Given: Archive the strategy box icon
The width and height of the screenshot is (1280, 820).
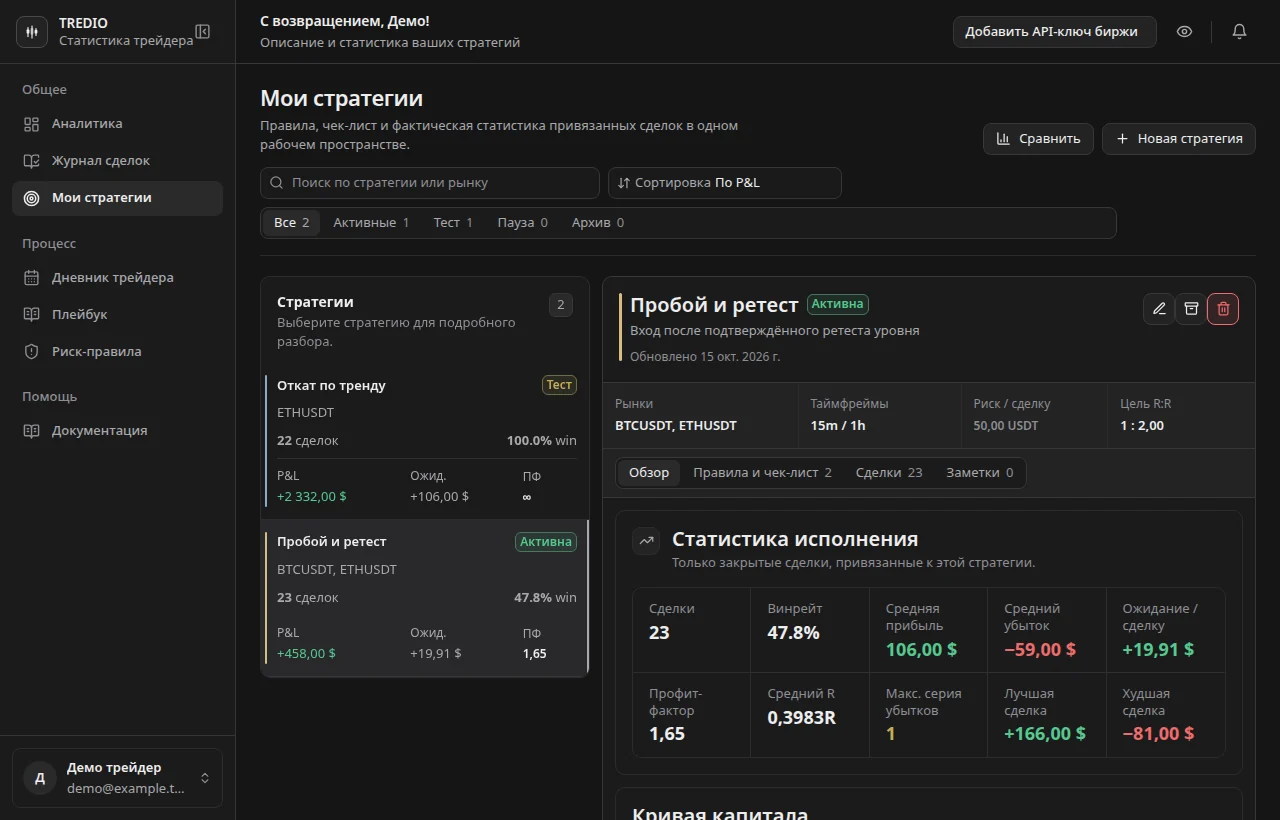Looking at the screenshot, I should pos(1191,309).
